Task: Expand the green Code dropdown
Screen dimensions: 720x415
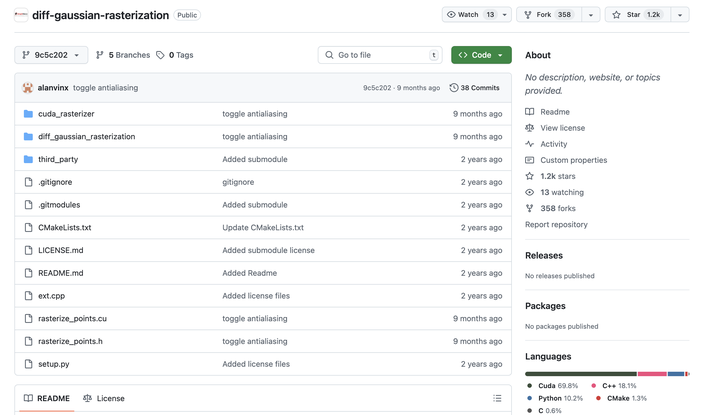Action: pos(481,55)
